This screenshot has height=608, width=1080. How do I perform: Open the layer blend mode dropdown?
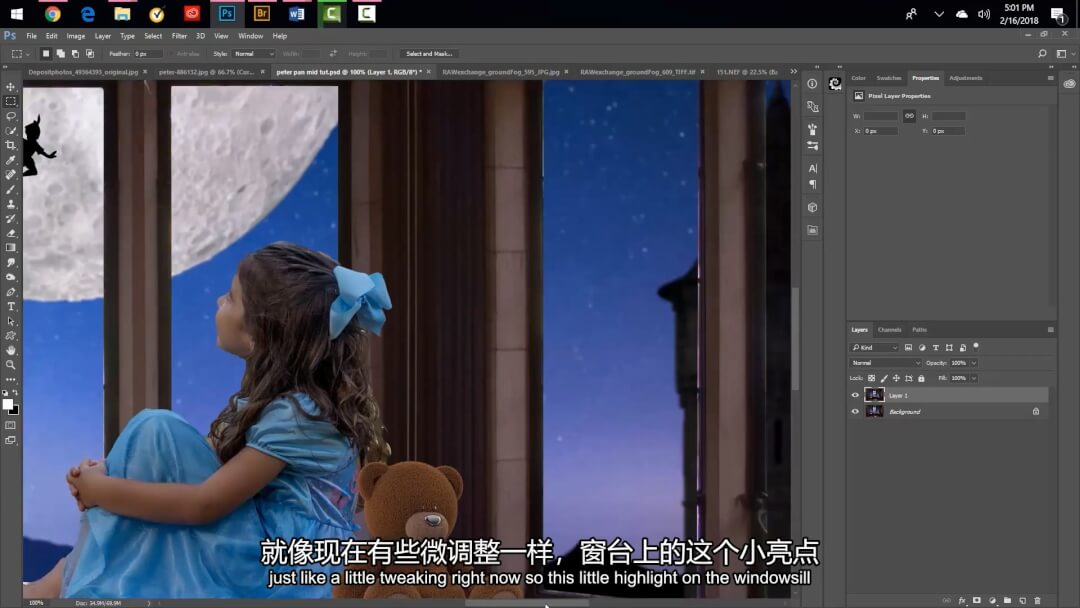pyautogui.click(x=885, y=363)
